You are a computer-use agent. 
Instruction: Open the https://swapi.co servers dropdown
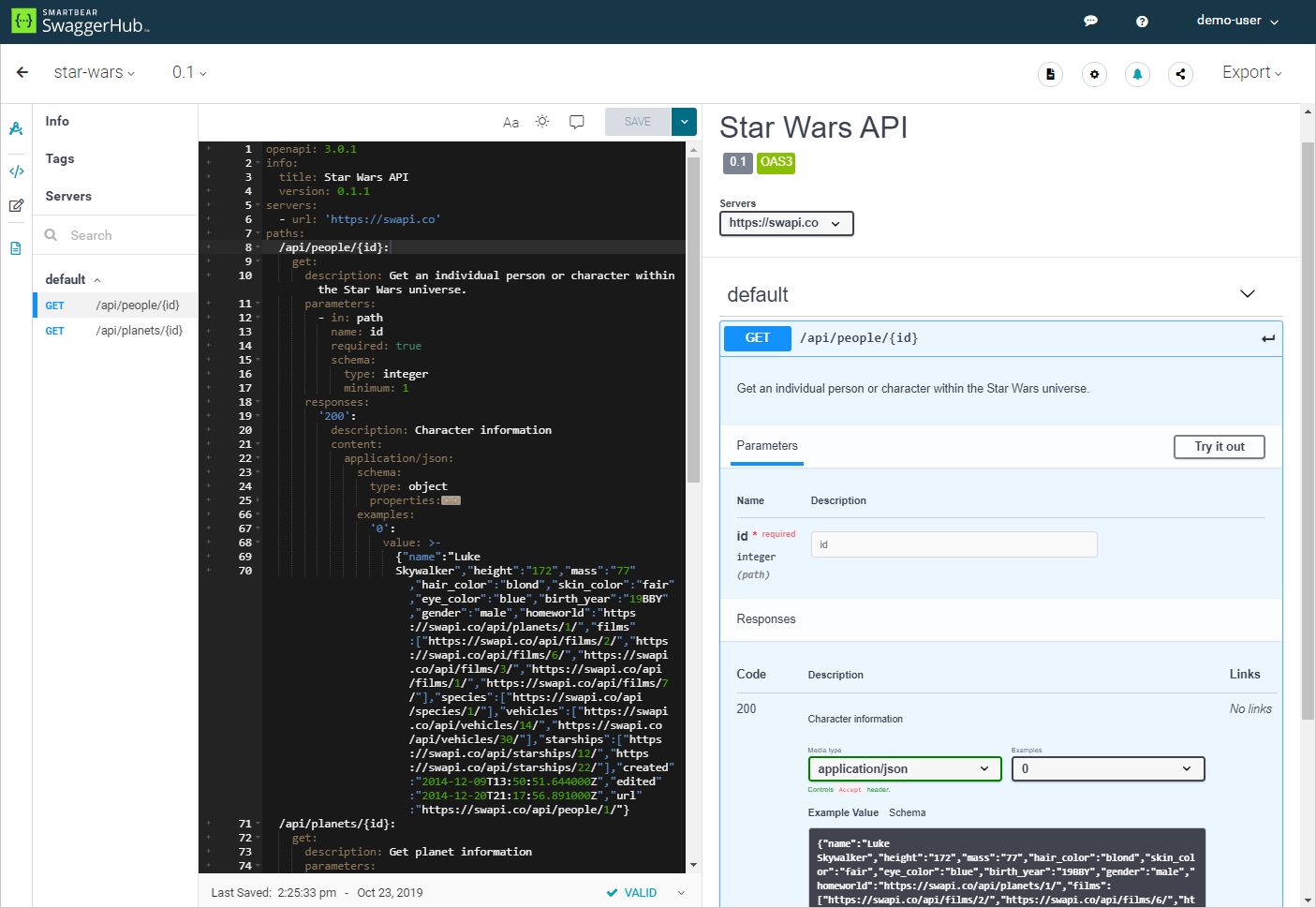point(786,223)
